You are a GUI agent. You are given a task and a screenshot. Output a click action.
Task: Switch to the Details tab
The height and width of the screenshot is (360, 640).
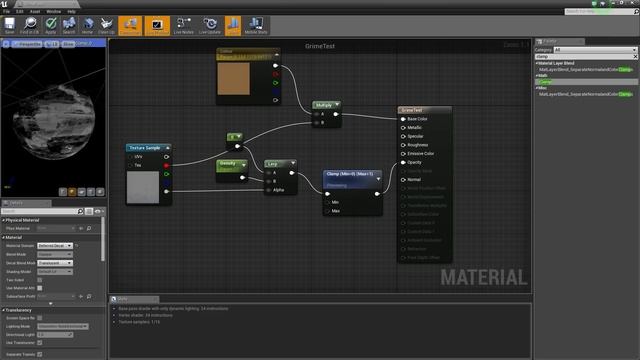tap(26, 203)
